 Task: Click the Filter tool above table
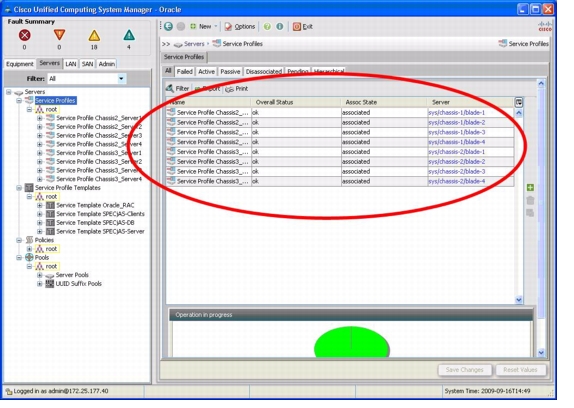coord(178,88)
